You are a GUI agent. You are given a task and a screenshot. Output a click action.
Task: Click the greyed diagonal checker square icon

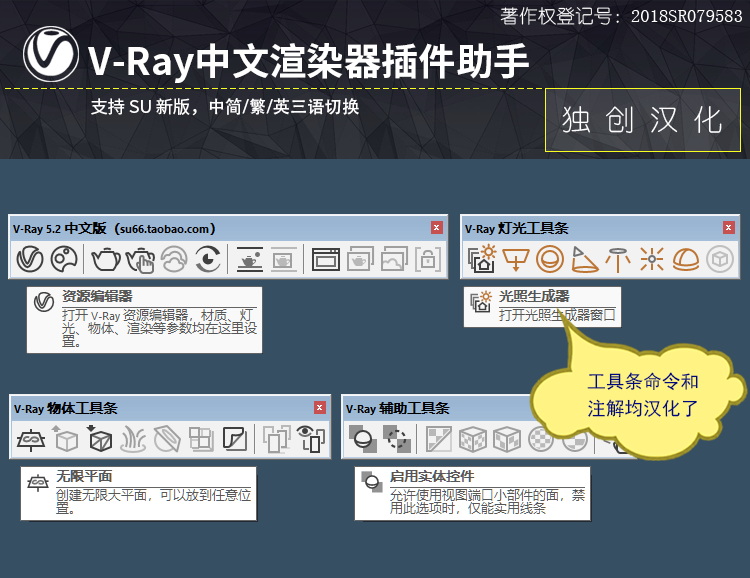click(x=439, y=439)
